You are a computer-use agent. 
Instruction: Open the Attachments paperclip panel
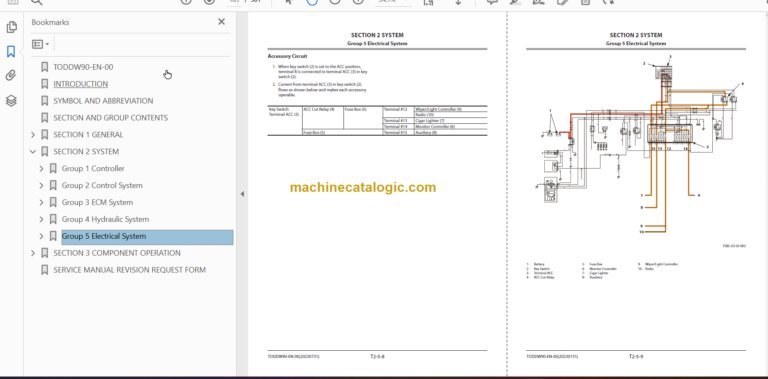(11, 75)
